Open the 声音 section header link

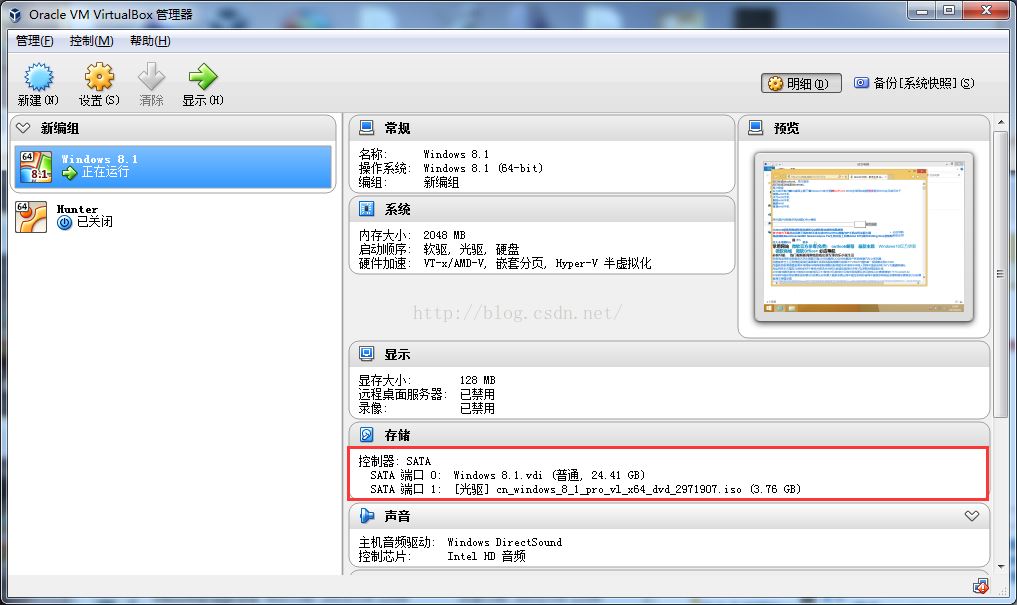pos(397,516)
